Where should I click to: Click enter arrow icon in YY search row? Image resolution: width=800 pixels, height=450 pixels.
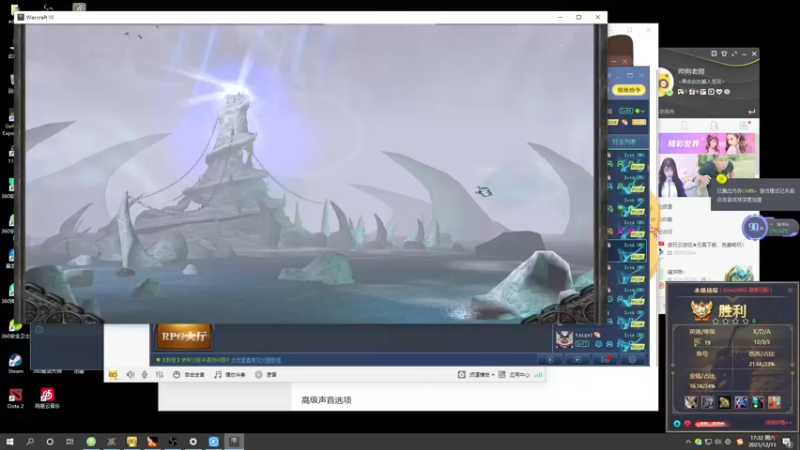[x=751, y=111]
